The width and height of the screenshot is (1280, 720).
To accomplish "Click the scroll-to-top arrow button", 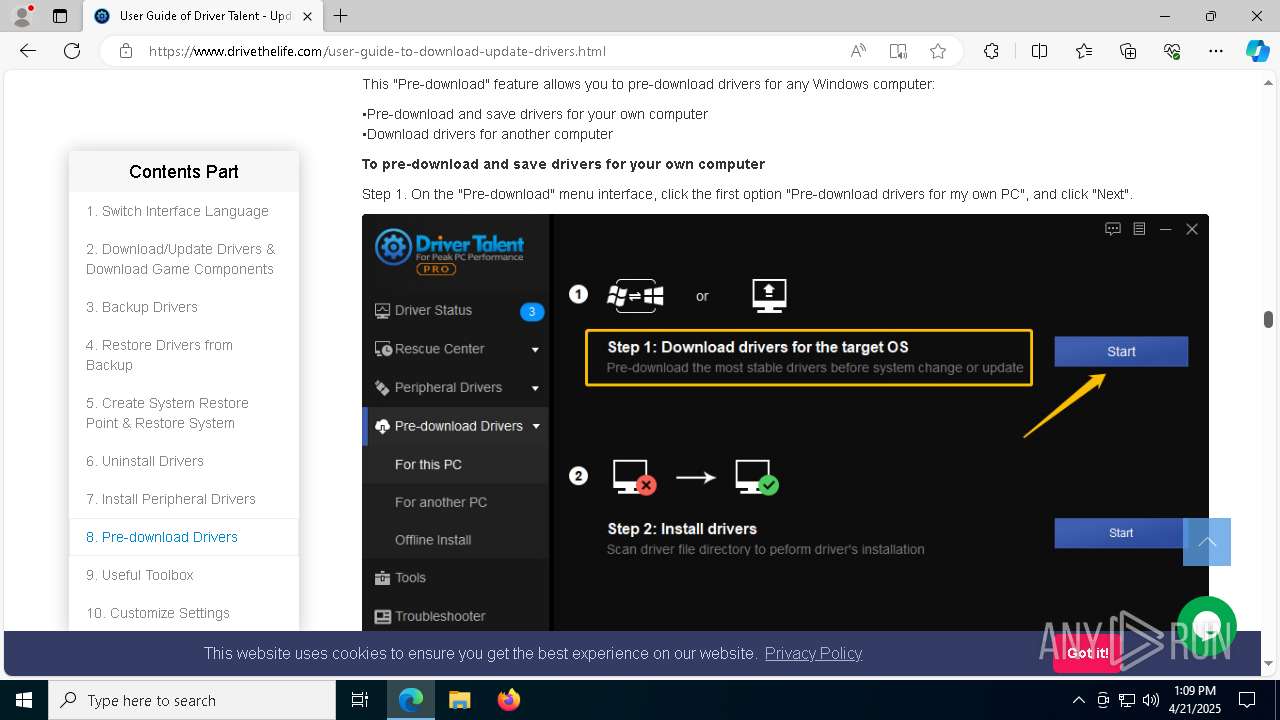I will (x=1207, y=542).
